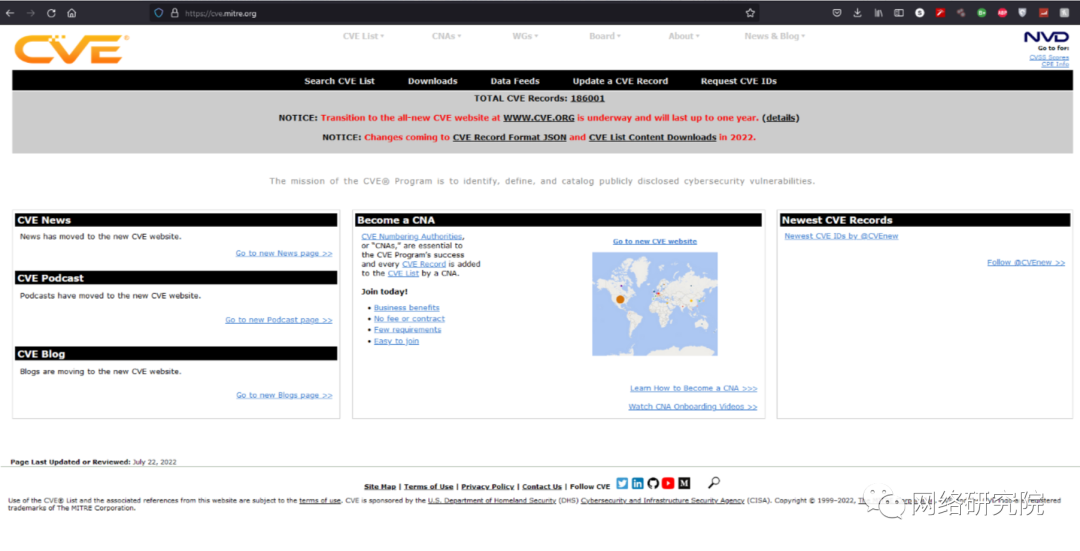The height and width of the screenshot is (551, 1080).
Task: Click the red pickaxe extension icon
Action: [x=940, y=13]
